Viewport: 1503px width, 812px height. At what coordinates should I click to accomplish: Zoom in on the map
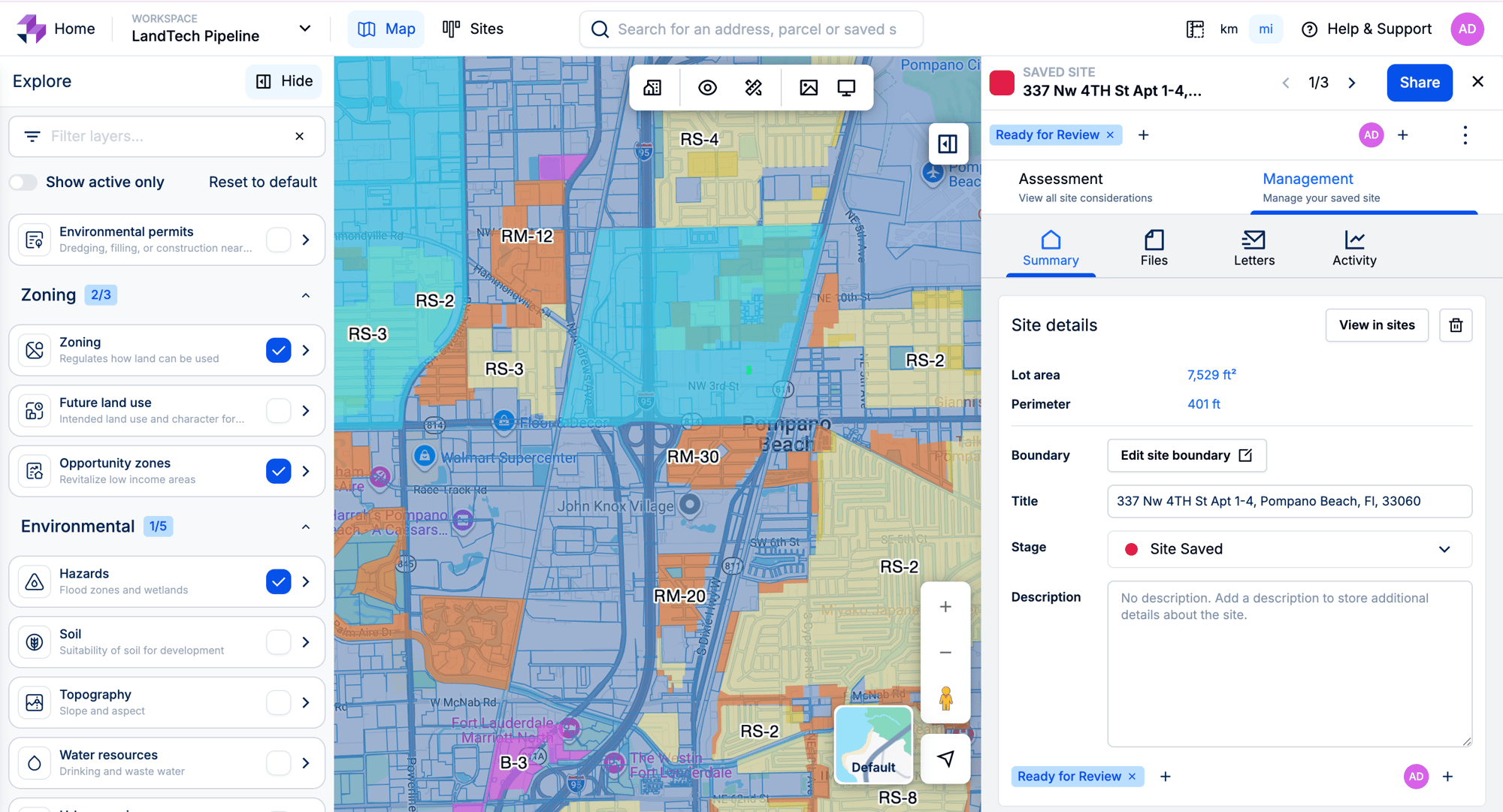[945, 606]
